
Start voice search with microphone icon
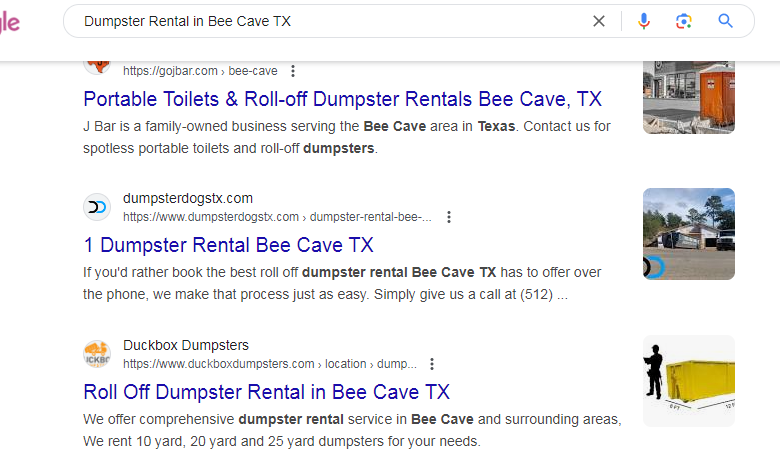[x=643, y=21]
